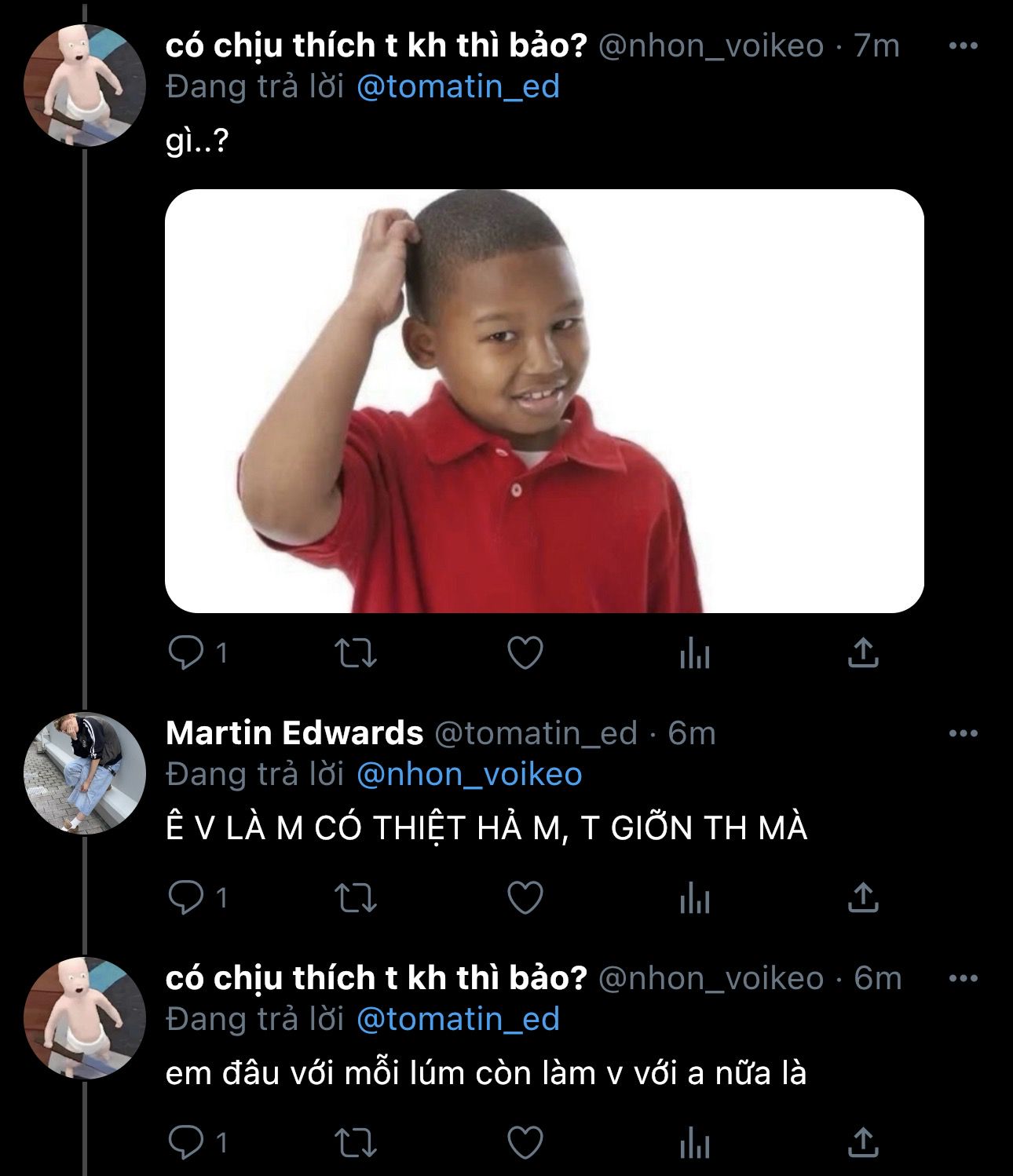1013x1176 pixels.
Task: Share Martin Edwards' tweet
Action: [862, 897]
